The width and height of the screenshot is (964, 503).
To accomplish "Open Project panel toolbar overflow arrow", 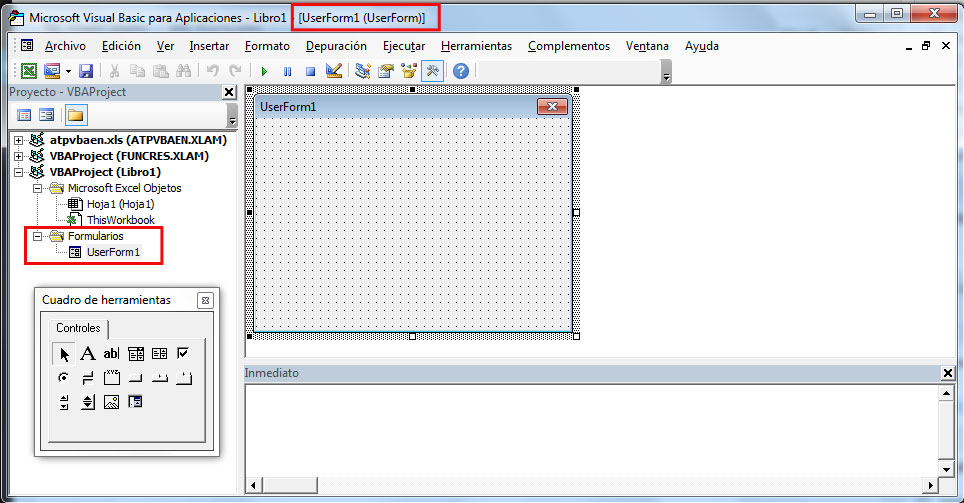I will [x=232, y=117].
